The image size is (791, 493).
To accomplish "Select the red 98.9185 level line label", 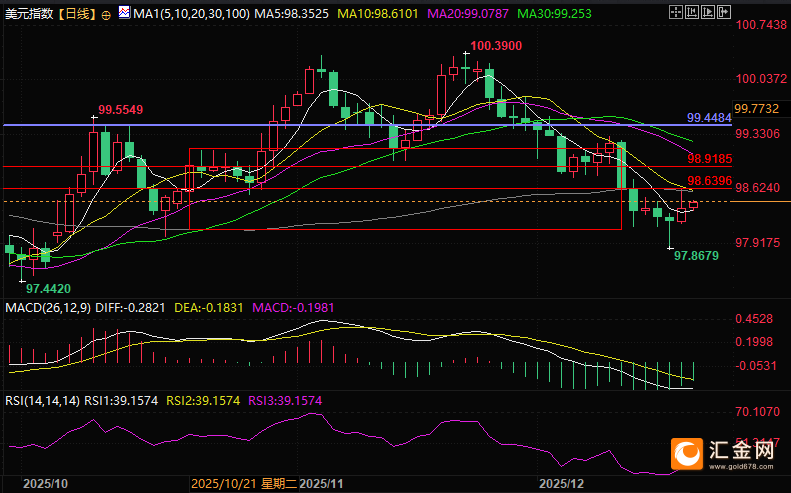I will [x=709, y=159].
